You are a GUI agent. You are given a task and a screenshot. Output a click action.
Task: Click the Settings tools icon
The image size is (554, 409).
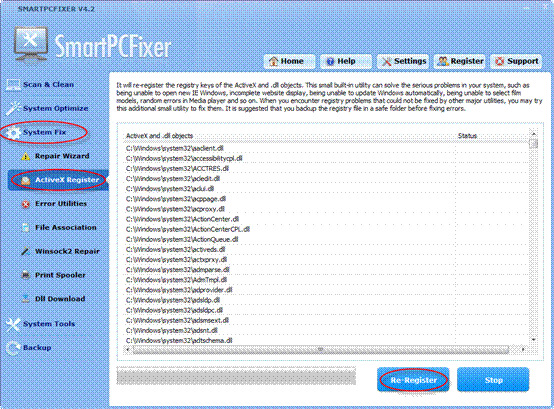tap(387, 61)
